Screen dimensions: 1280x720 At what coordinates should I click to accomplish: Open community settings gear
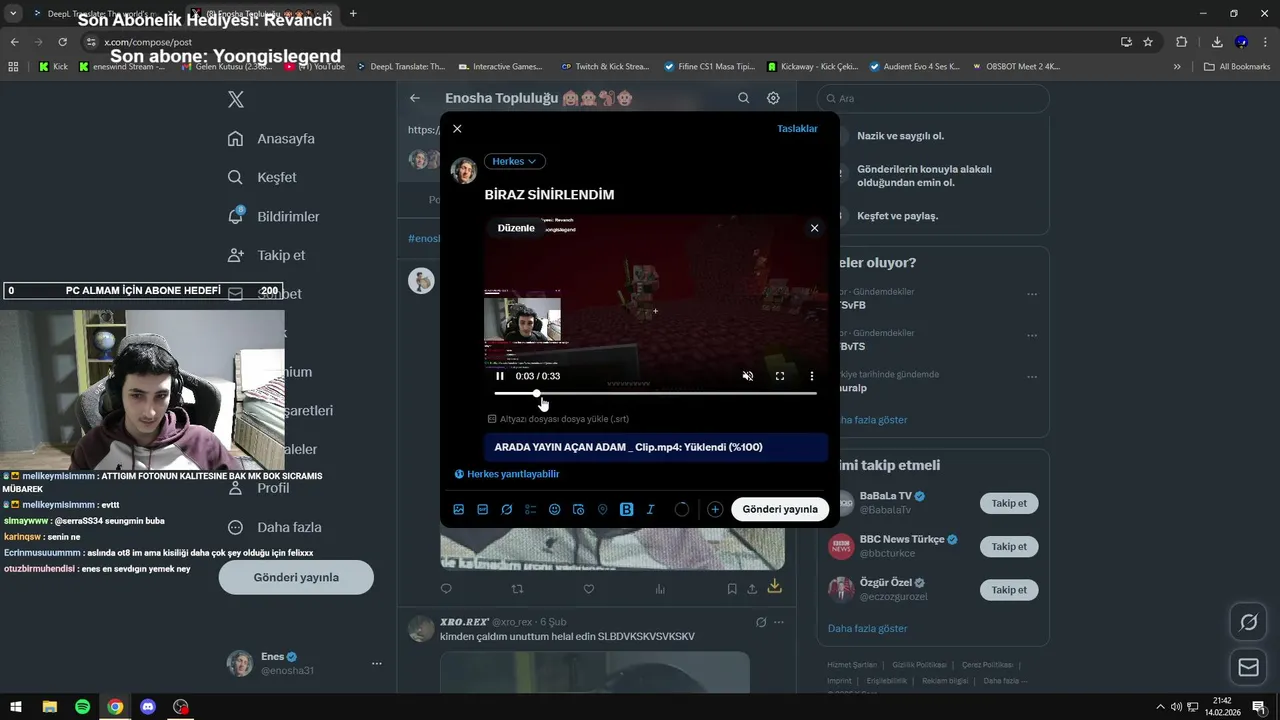click(x=773, y=98)
